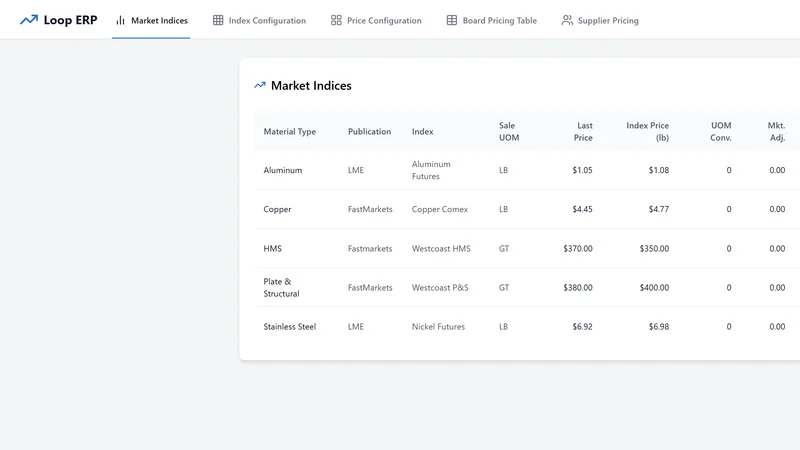Open the Market Indices tab
The height and width of the screenshot is (450, 800).
click(151, 20)
